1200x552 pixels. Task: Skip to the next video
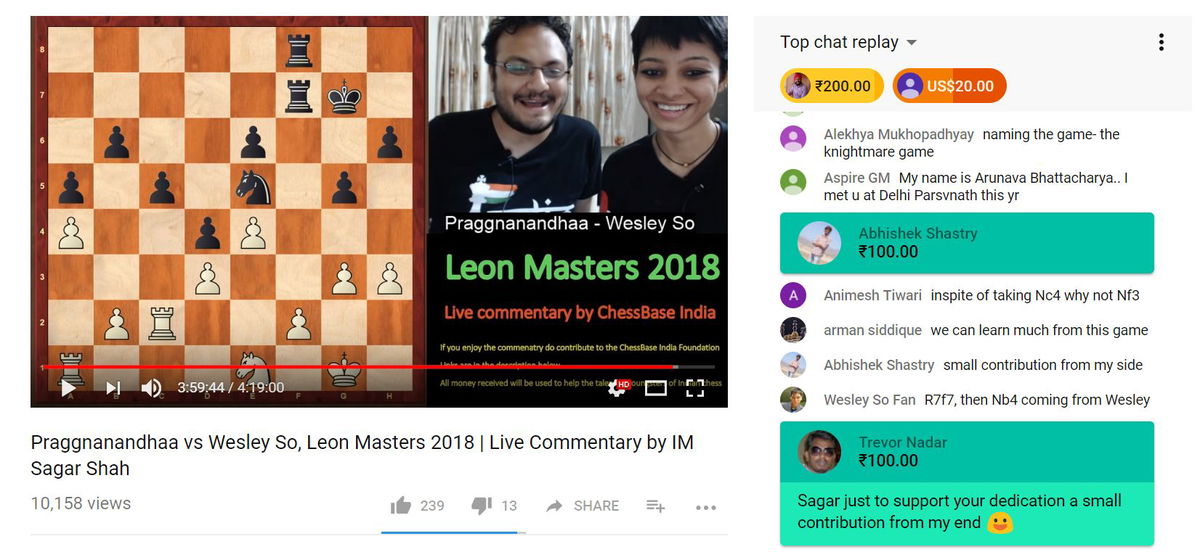[x=113, y=388]
